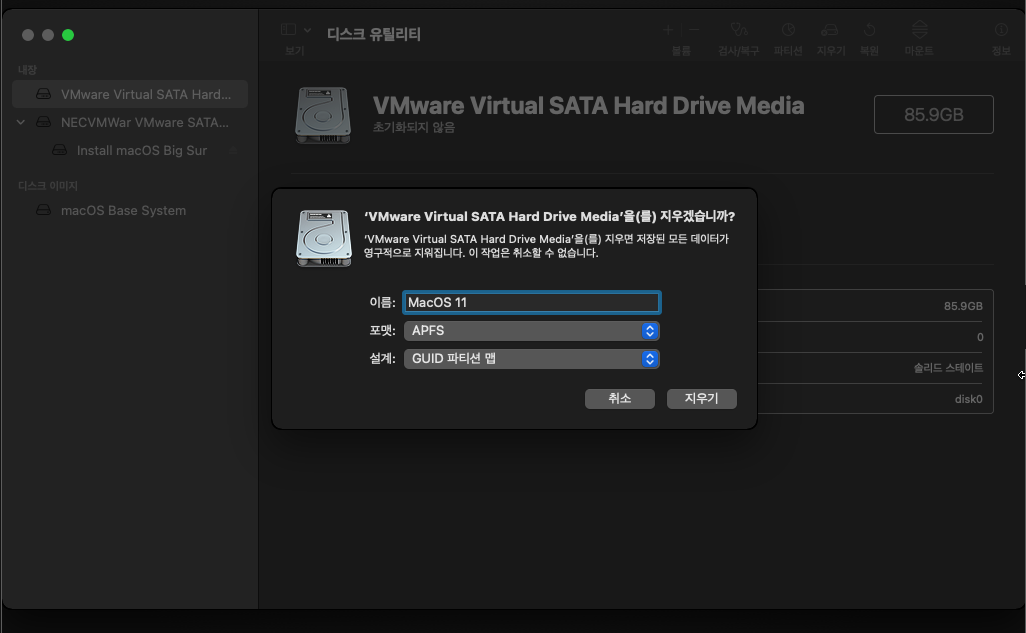Open the View options chevron in toolbar

point(307,30)
